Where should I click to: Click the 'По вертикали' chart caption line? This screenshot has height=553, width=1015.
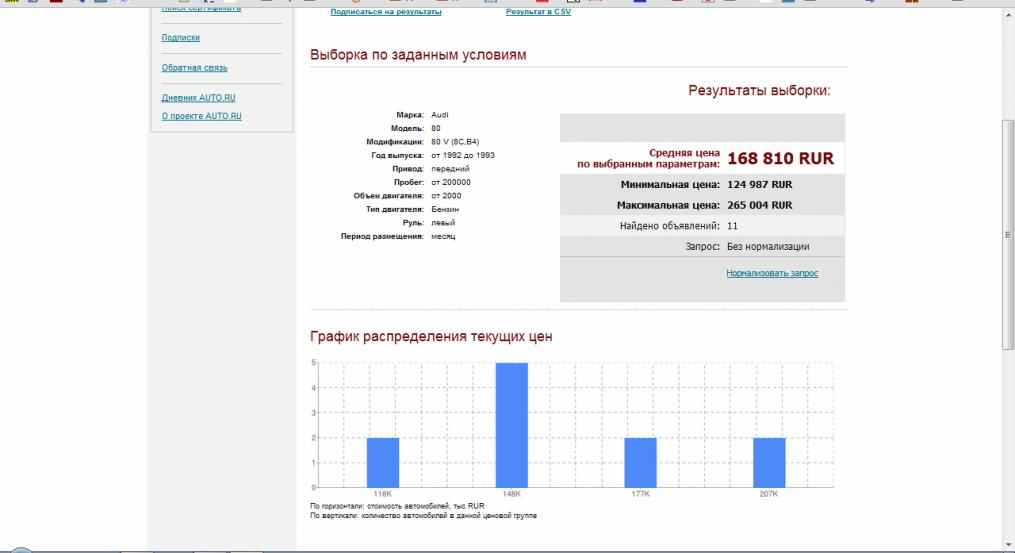tap(423, 516)
